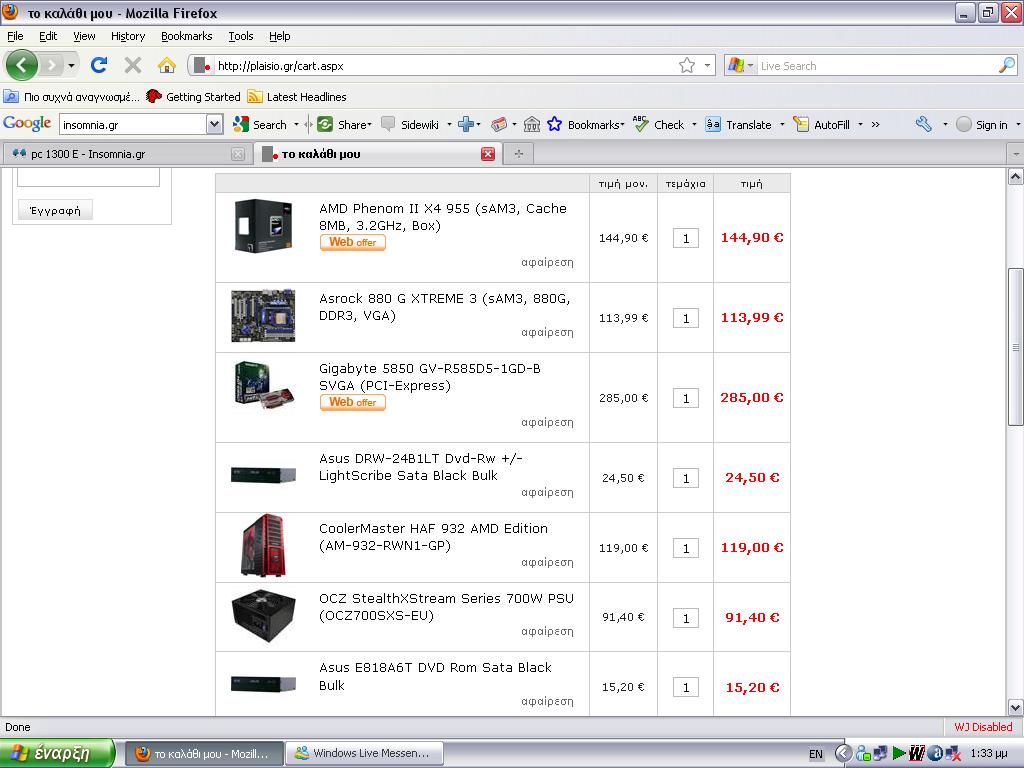Reload the page with the refresh icon
Viewport: 1024px width, 768px height.
tap(99, 65)
